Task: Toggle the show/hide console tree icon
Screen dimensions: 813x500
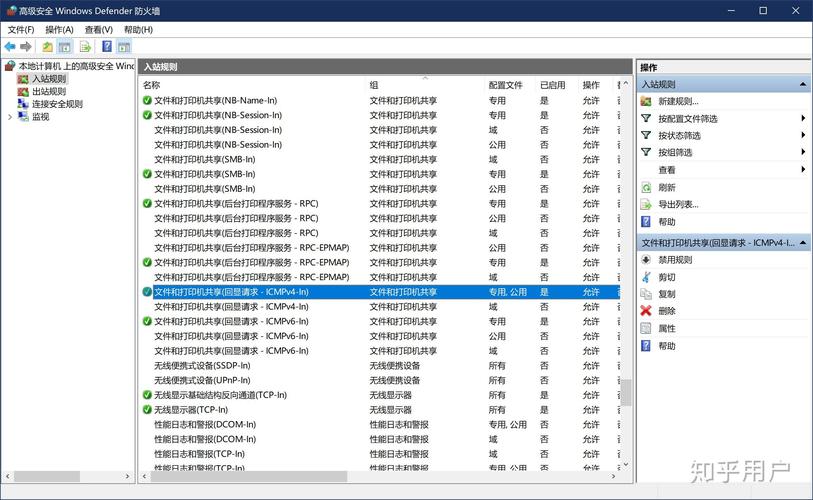Action: pos(65,47)
